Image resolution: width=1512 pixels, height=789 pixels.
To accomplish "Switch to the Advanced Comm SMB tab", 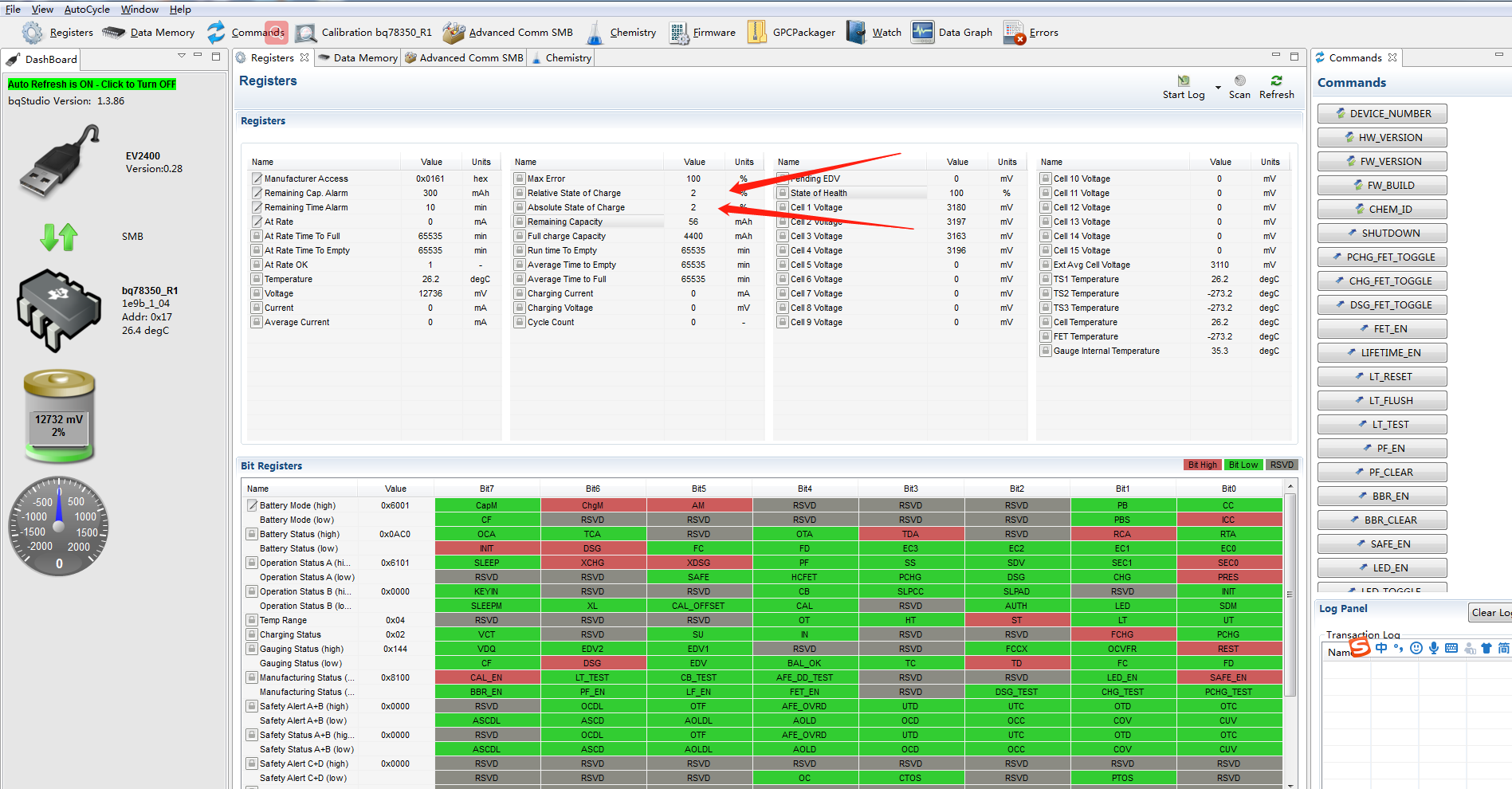I will tap(464, 57).
